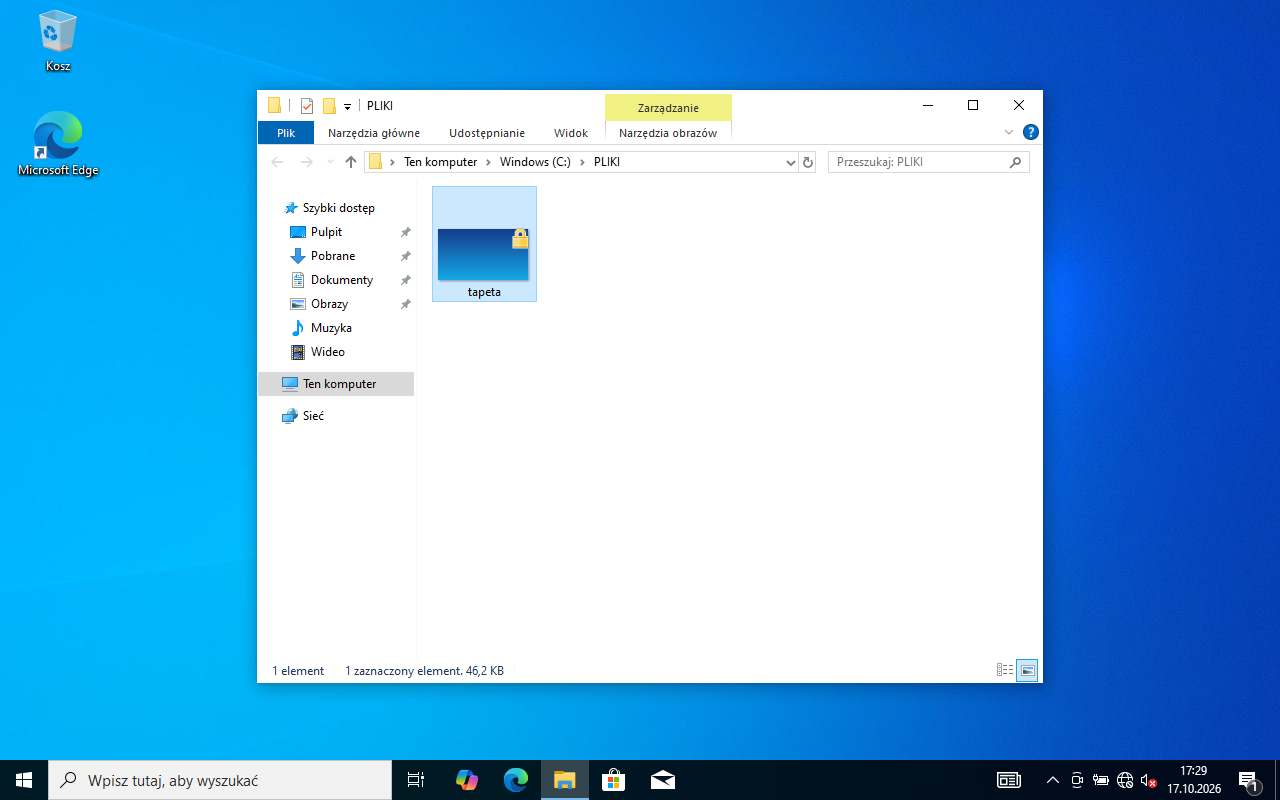The image size is (1280, 800).
Task: Open the Udostępnianie ribbon tab
Action: point(487,133)
